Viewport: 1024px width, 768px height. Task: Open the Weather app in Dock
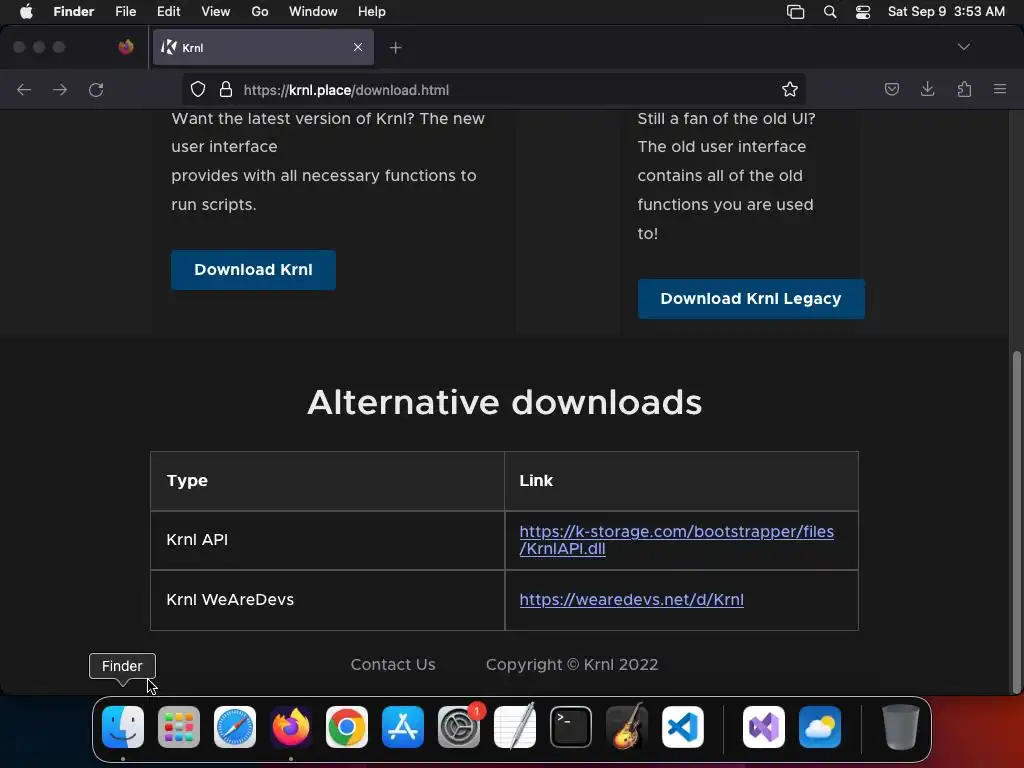pos(820,727)
